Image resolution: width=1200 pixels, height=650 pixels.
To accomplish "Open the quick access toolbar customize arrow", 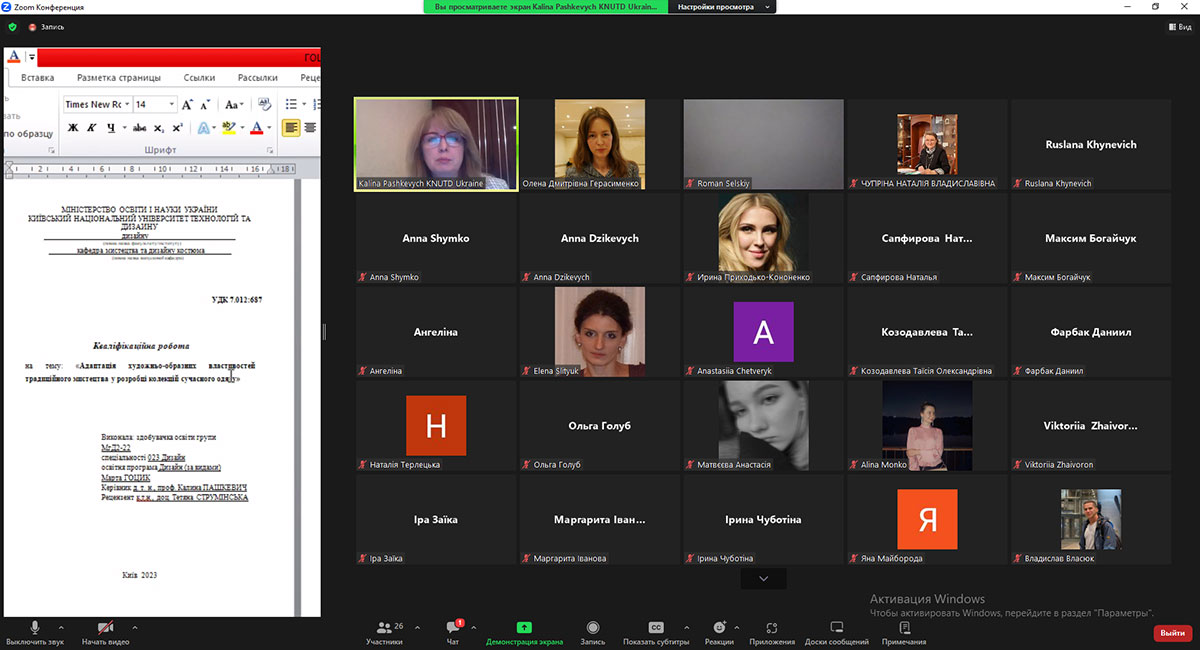I will tap(32, 57).
